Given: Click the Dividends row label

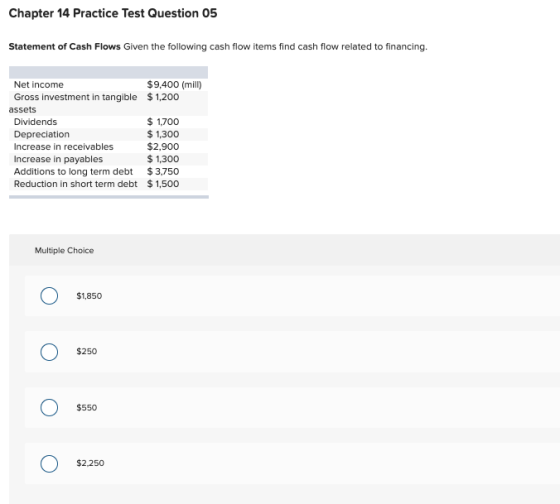Looking at the screenshot, I should click(35, 122).
